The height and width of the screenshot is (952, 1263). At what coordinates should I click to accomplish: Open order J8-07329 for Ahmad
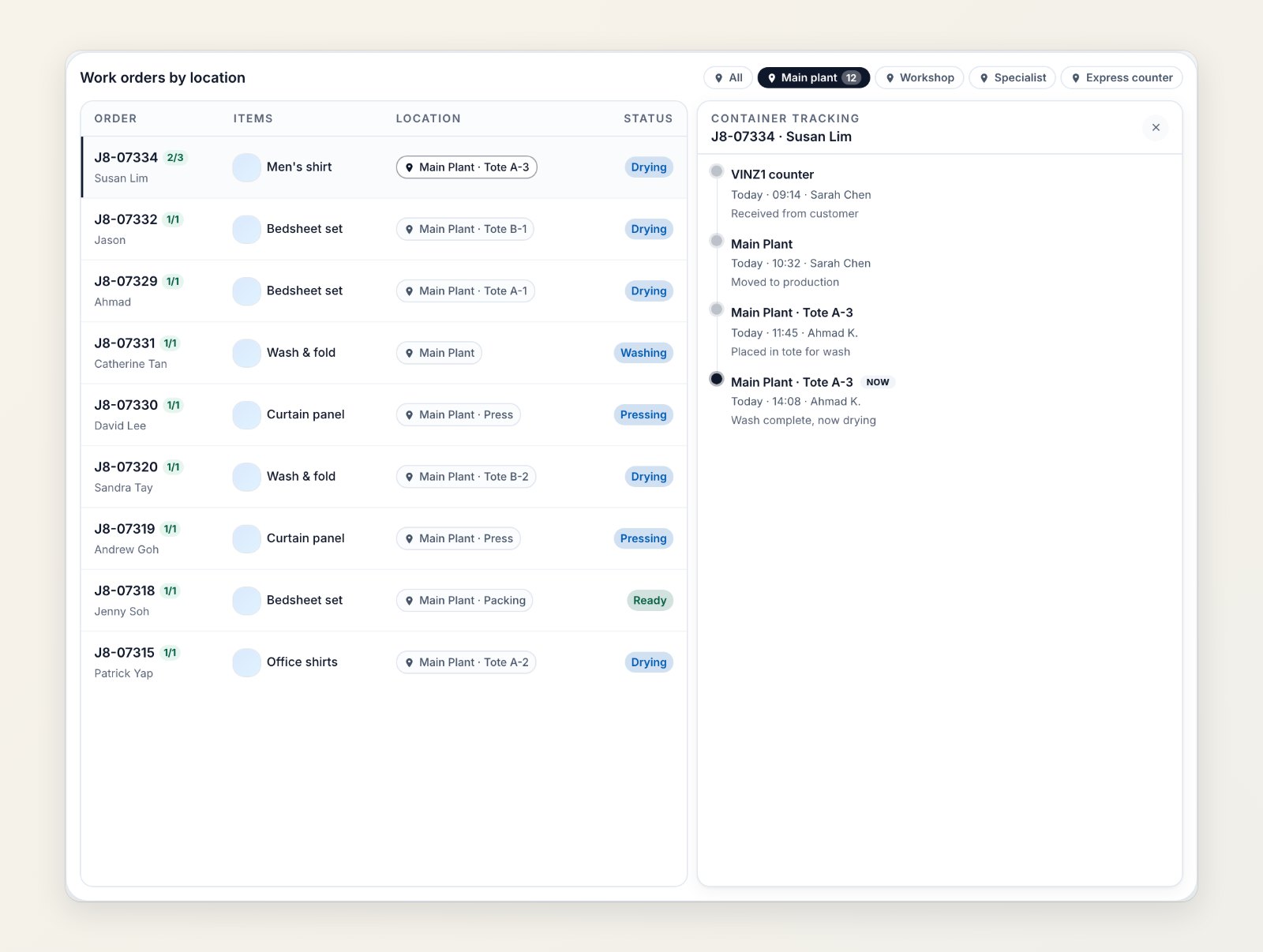point(384,291)
